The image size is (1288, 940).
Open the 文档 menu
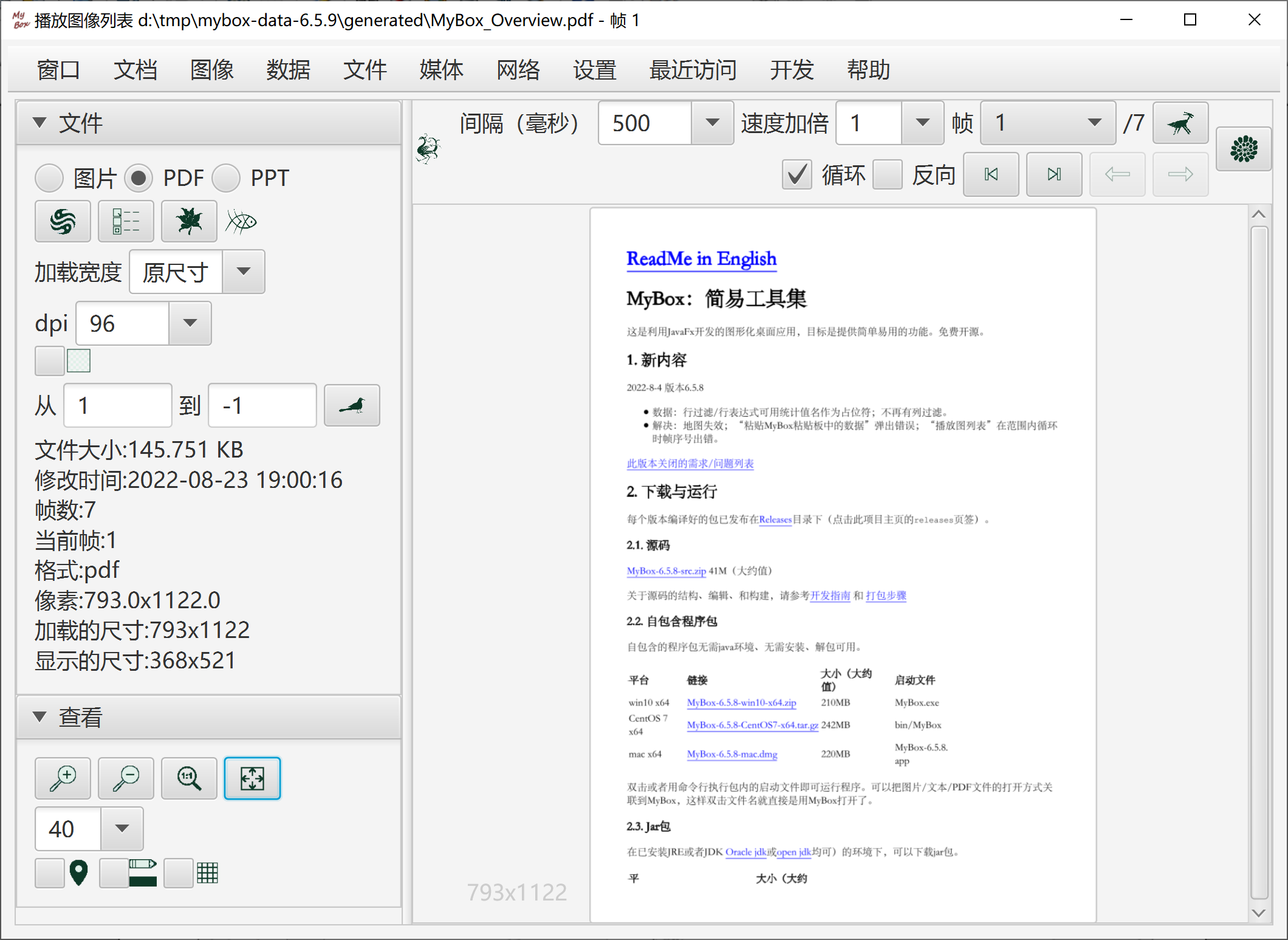tap(135, 70)
